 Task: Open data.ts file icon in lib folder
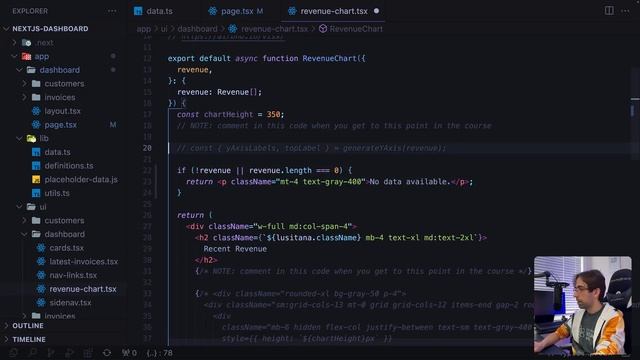click(x=36, y=152)
